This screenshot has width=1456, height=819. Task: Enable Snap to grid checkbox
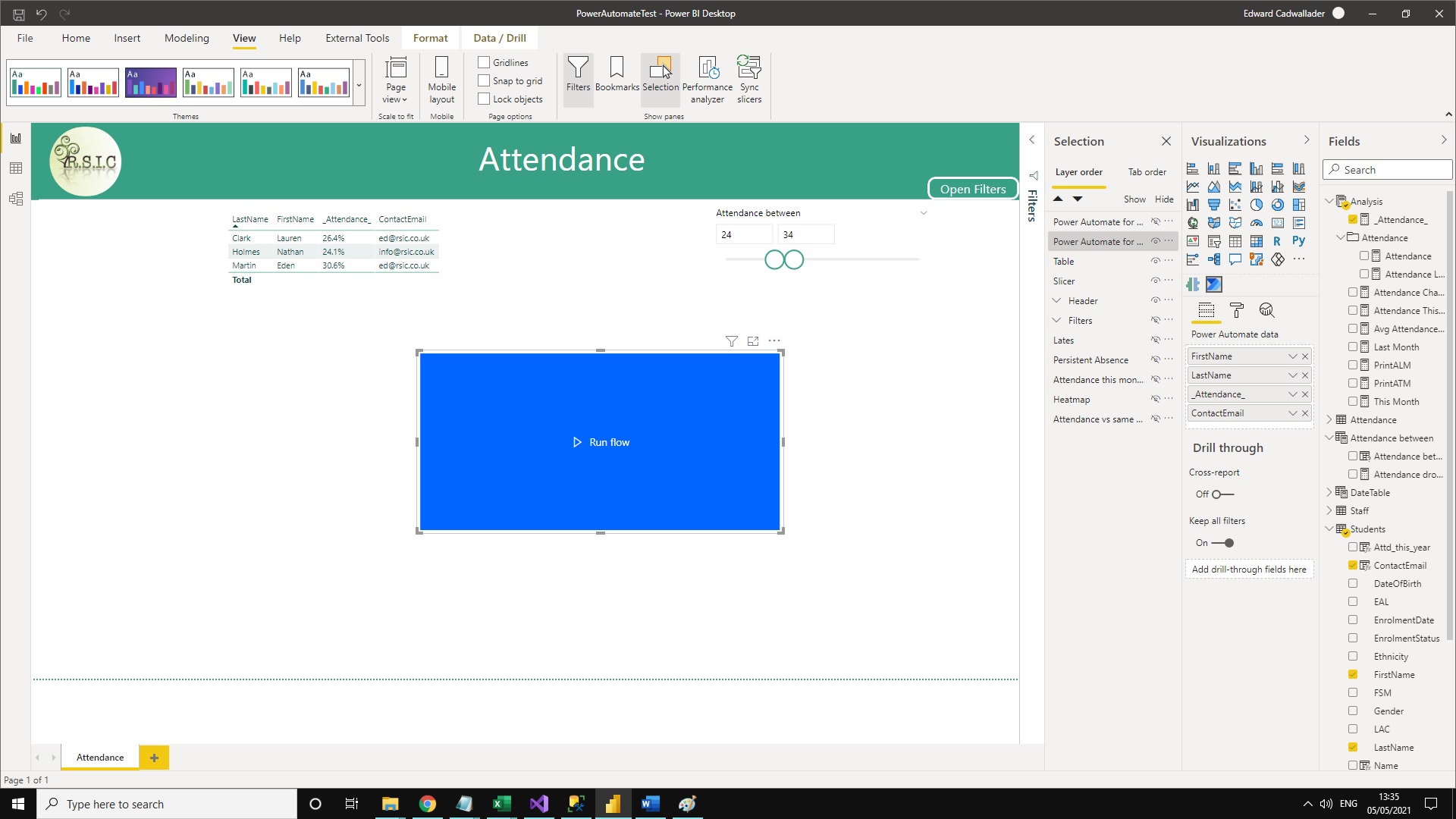click(484, 80)
